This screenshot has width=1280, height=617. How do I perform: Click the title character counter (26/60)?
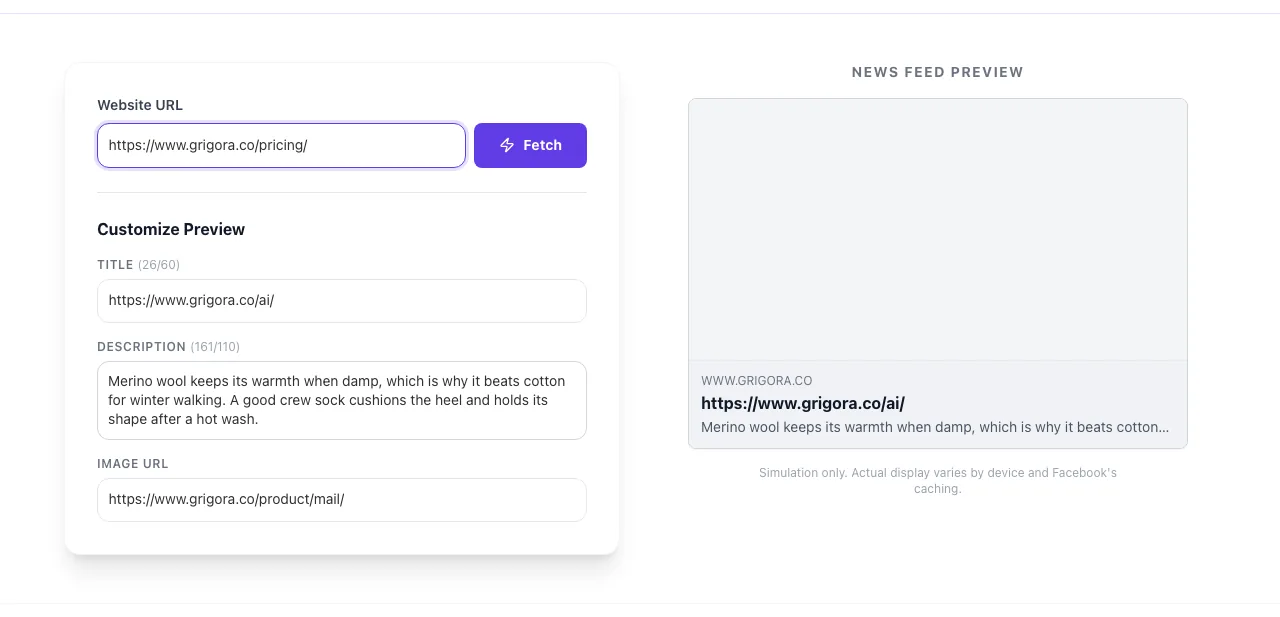tap(159, 265)
